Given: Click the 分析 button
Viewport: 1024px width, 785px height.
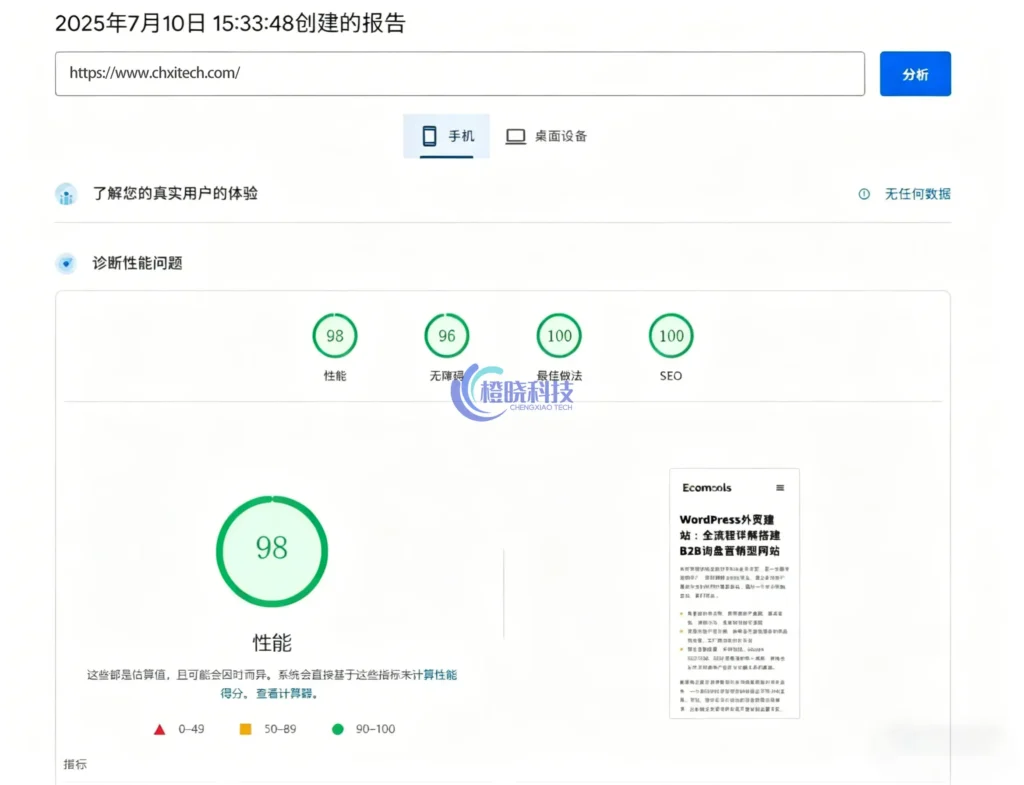Looking at the screenshot, I should tap(915, 73).
